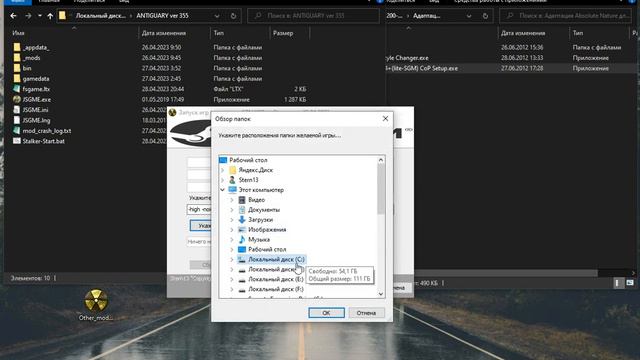The width and height of the screenshot is (640, 360).
Task: Open address history dropdown in right Explorer window
Action: click(x=469, y=16)
